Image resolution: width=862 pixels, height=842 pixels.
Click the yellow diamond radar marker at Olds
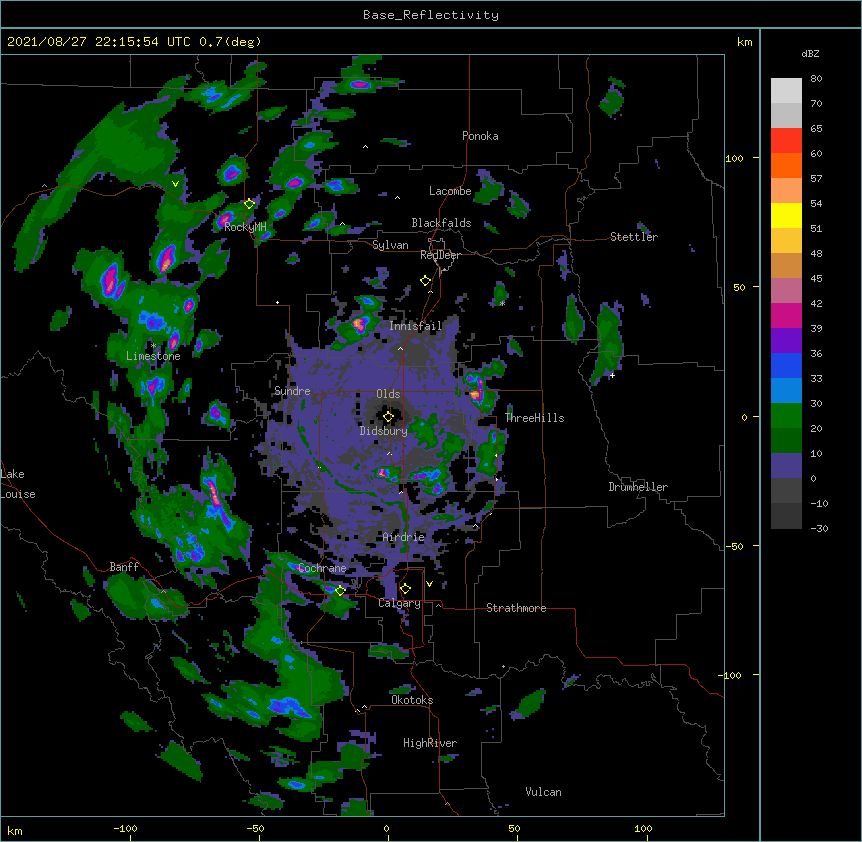(388, 417)
